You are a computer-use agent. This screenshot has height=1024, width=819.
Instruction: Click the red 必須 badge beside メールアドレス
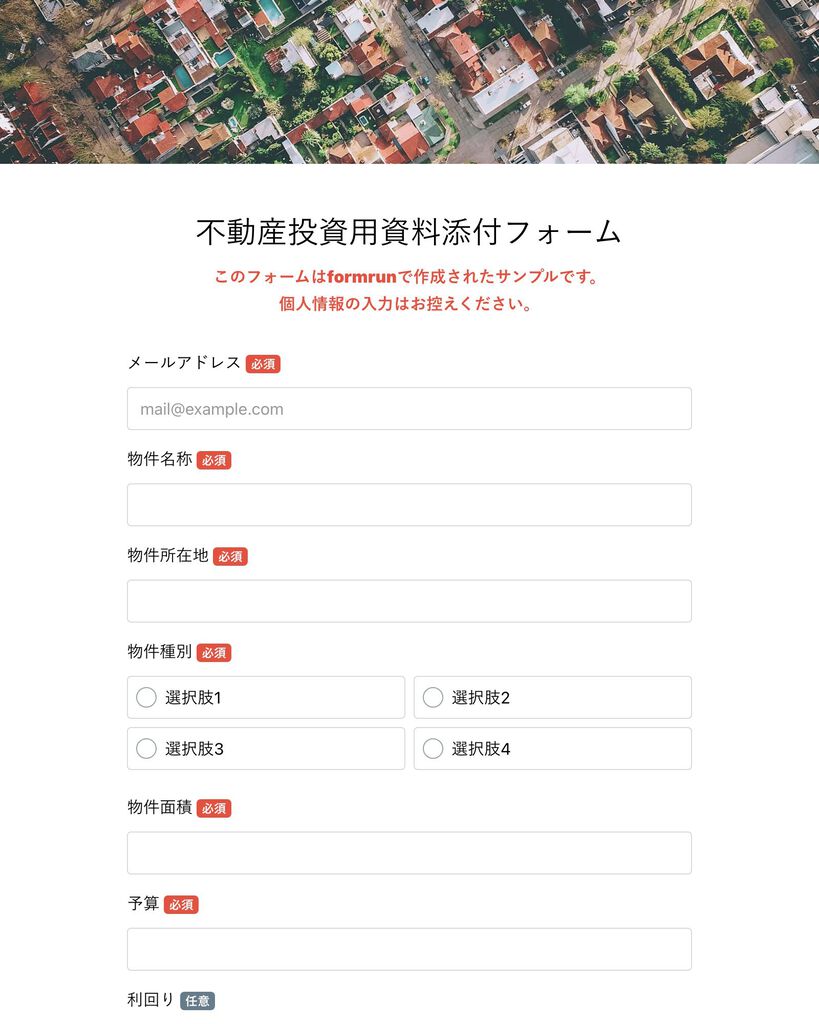point(263,364)
